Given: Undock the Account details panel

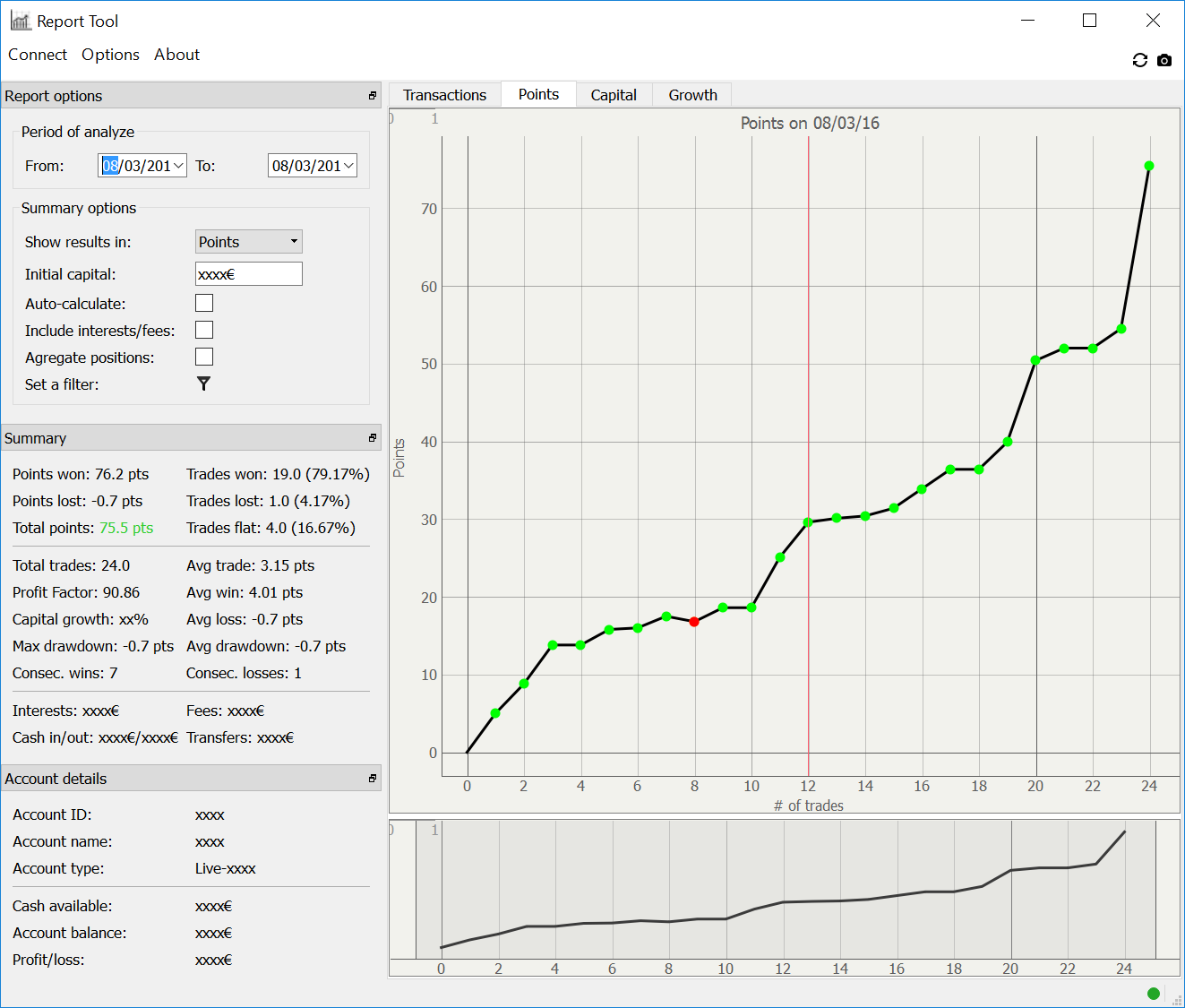Looking at the screenshot, I should coord(373,779).
